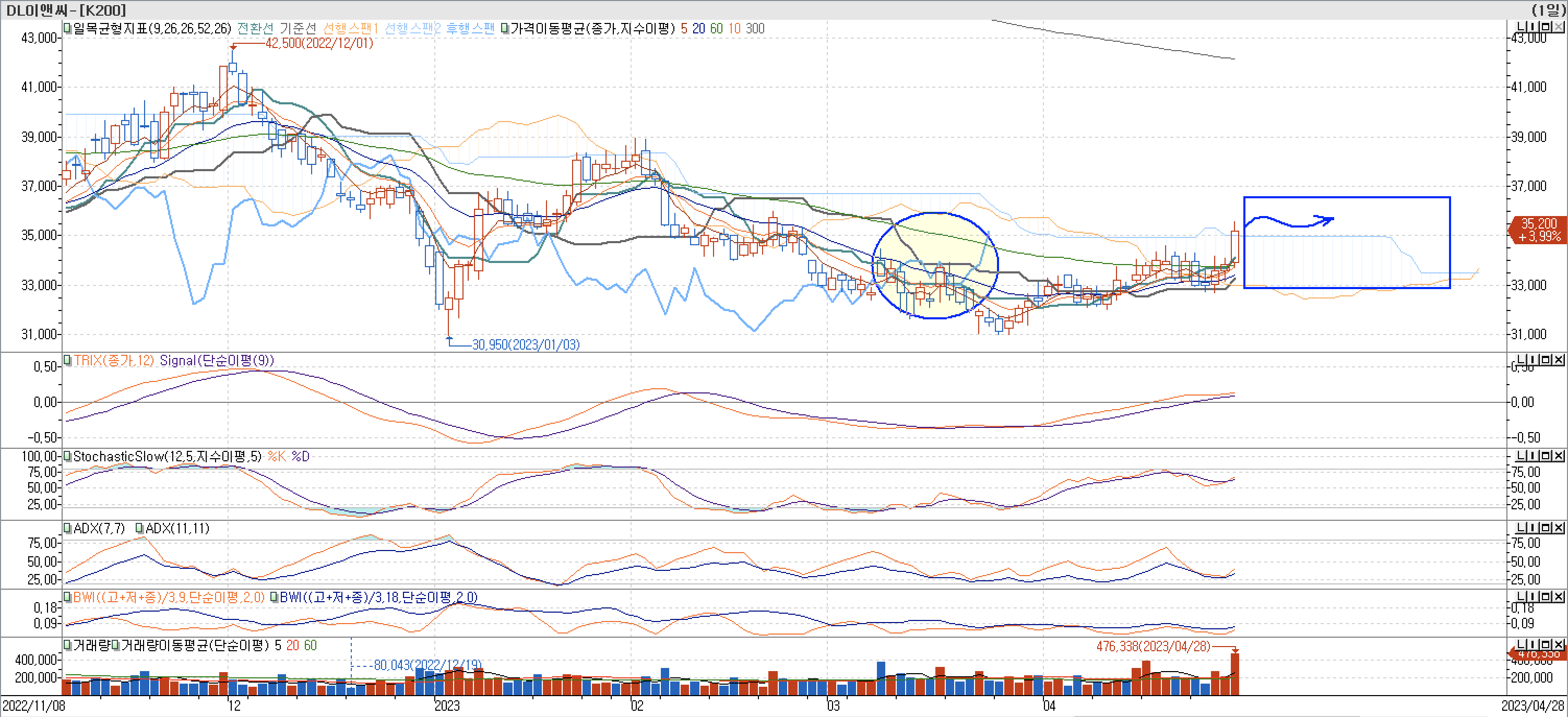Click the 300 moving average legend number
The image size is (1568, 717).
coord(755,29)
